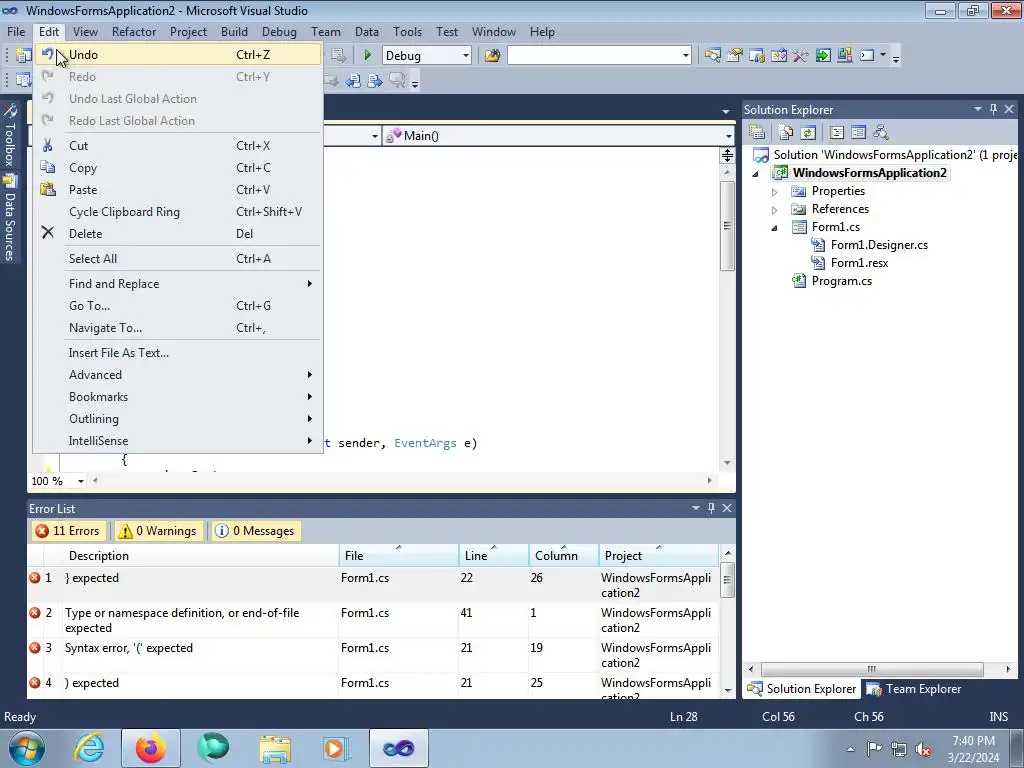Open the 100 % zoom dropdown

80,481
